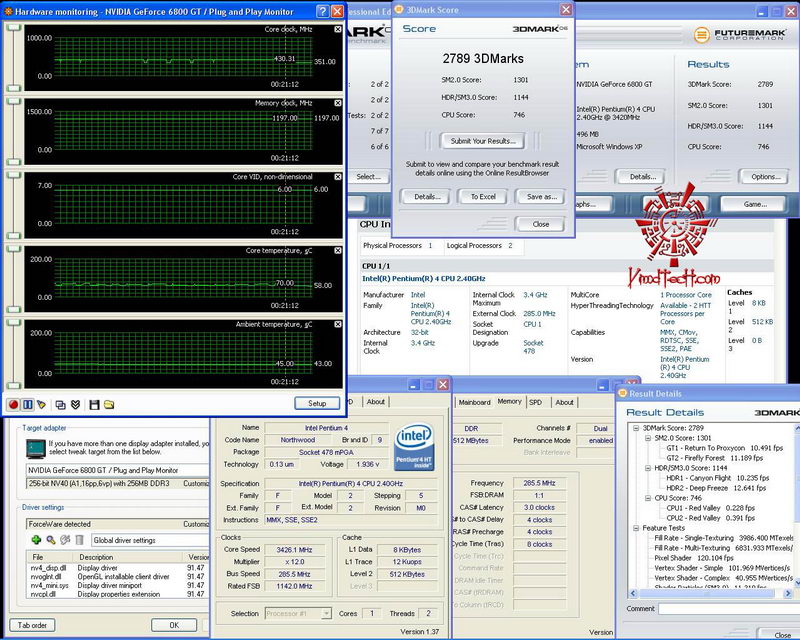The width and height of the screenshot is (800, 640).
Task: Click the left arrow of Result Details horizontal scrollbar
Action: [633, 593]
